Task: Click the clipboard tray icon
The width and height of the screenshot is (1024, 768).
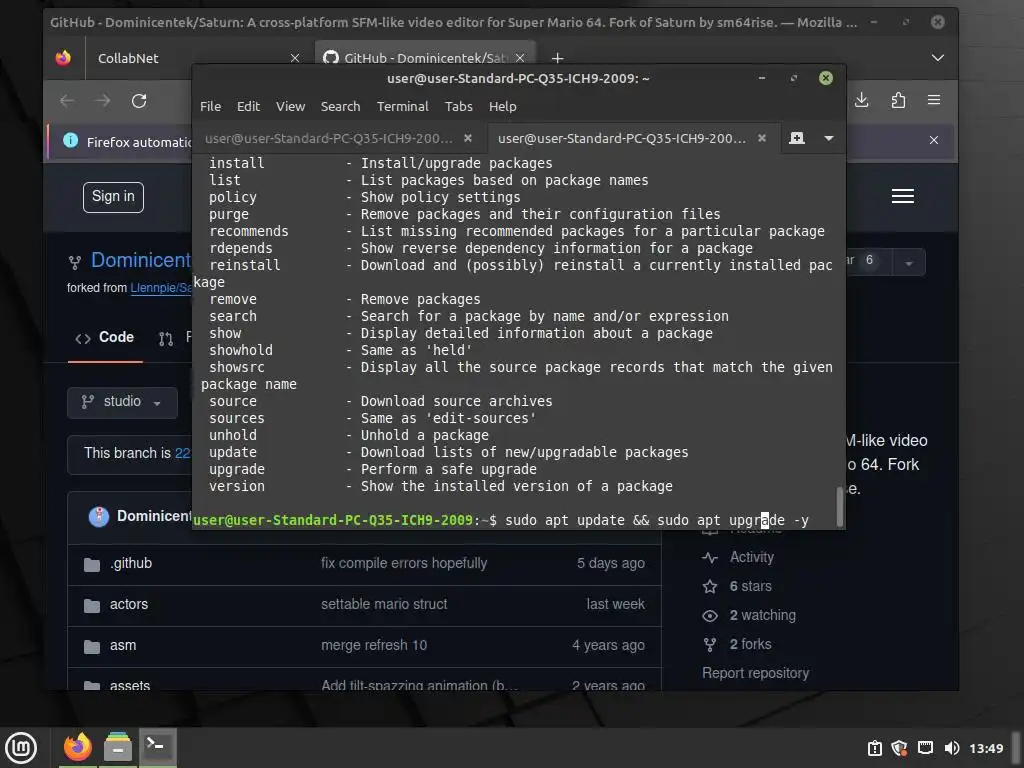Action: coord(875,748)
